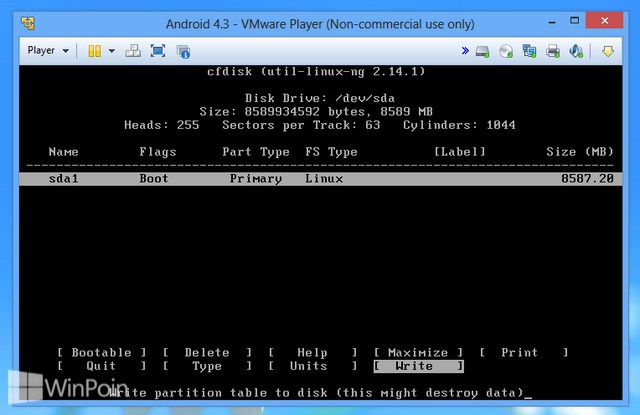The width and height of the screenshot is (640, 415).
Task: Click the yellow download arrow icon
Action: [608, 51]
